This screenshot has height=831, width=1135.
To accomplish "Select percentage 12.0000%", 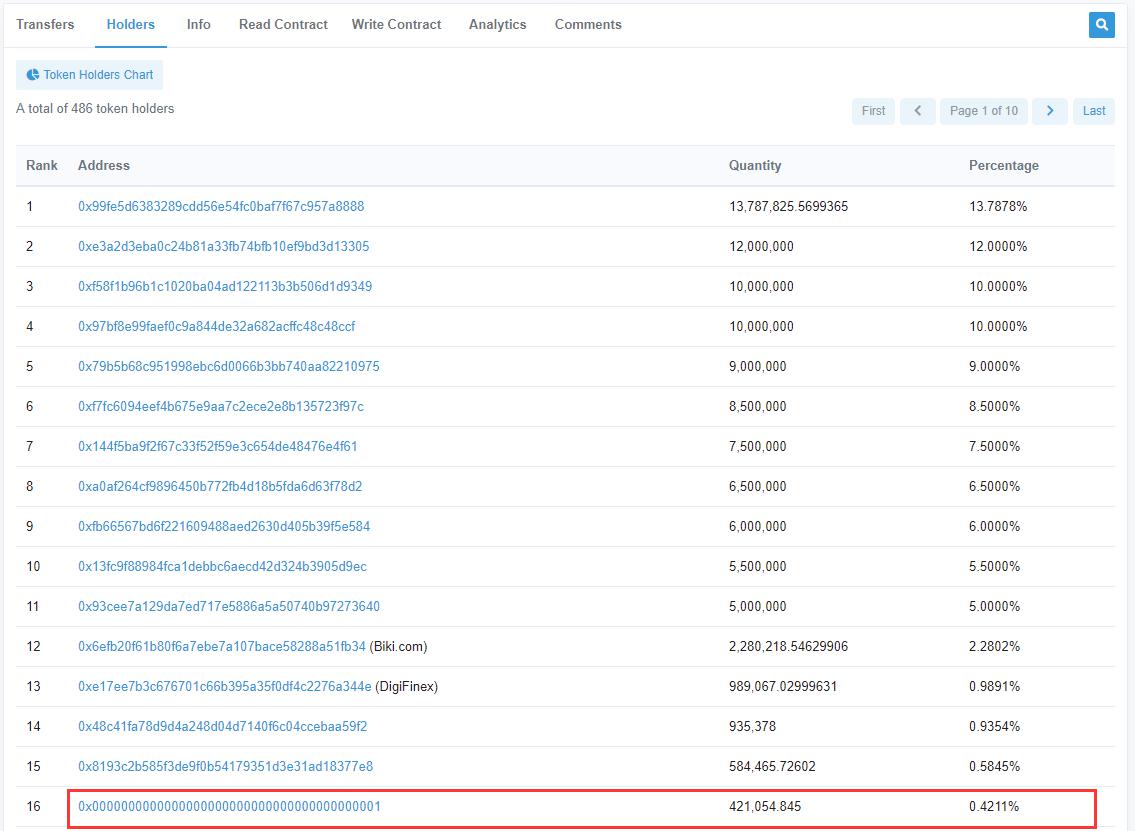I will 998,246.
